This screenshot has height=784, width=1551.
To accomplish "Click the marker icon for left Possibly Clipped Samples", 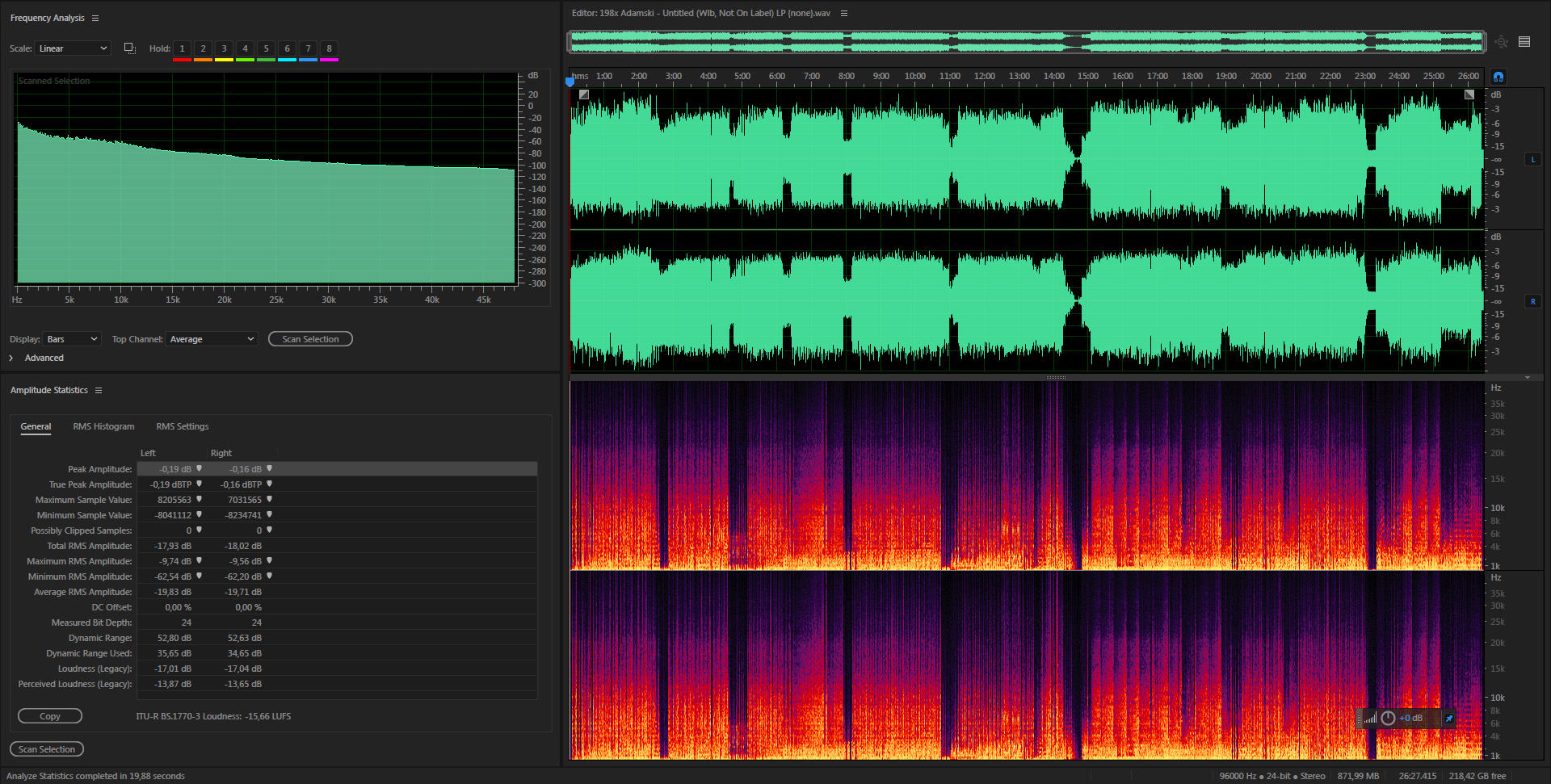I will click(200, 530).
